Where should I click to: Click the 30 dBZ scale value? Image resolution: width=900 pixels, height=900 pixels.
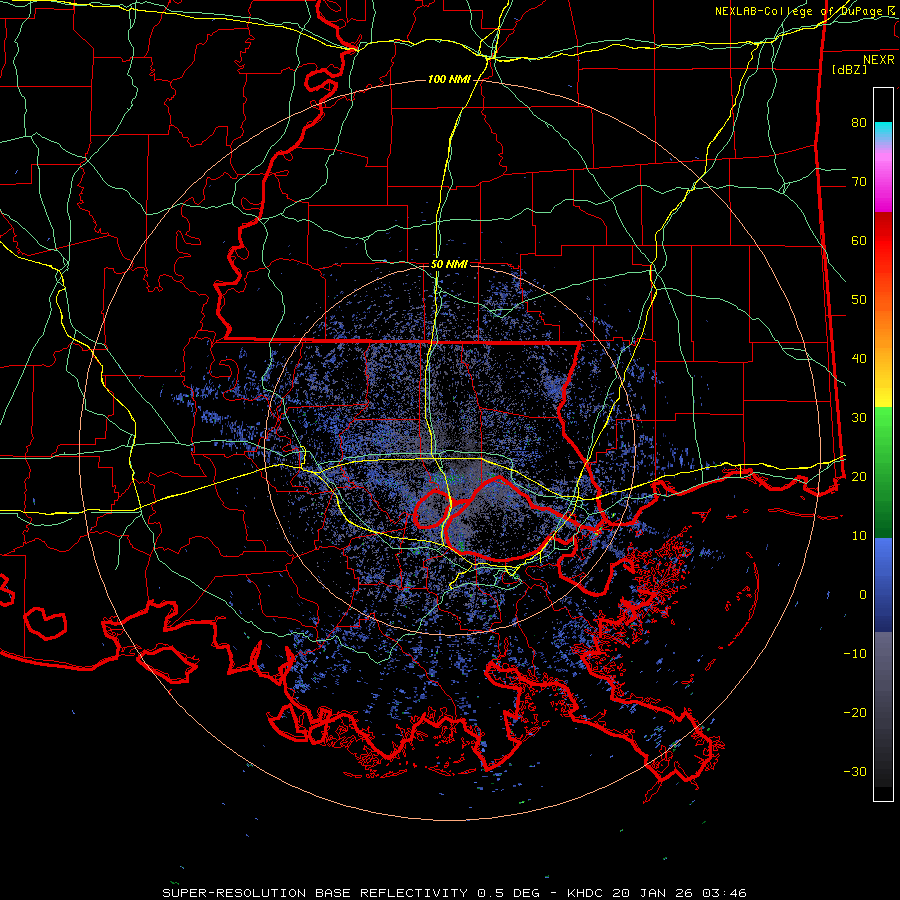click(x=859, y=418)
